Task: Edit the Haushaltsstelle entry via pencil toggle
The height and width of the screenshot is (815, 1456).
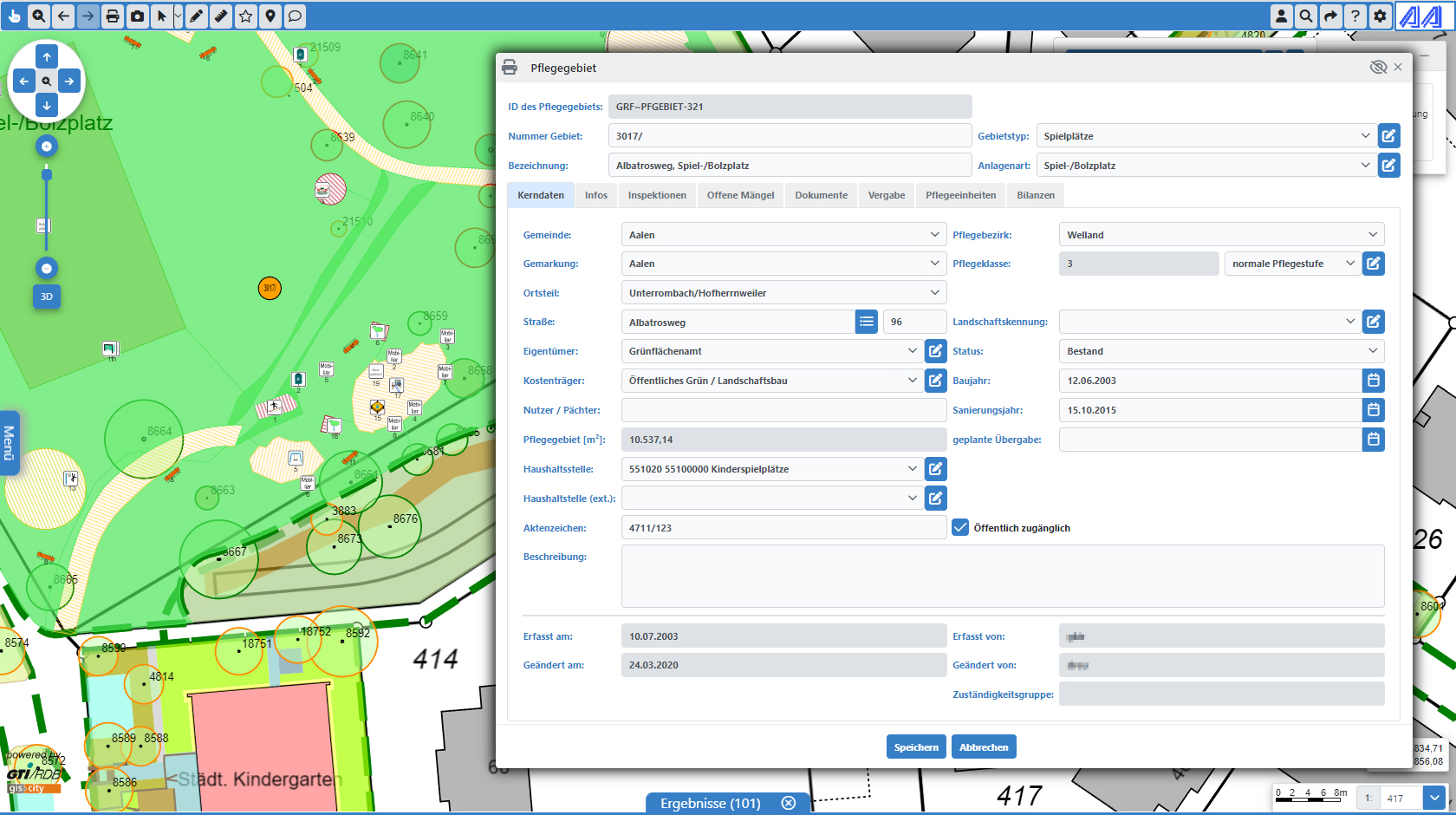Action: pos(935,468)
